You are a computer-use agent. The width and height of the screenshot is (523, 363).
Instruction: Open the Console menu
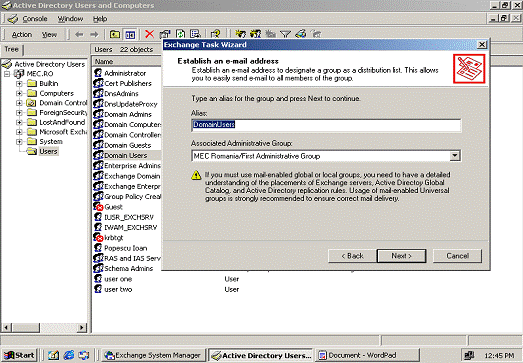(x=35, y=19)
